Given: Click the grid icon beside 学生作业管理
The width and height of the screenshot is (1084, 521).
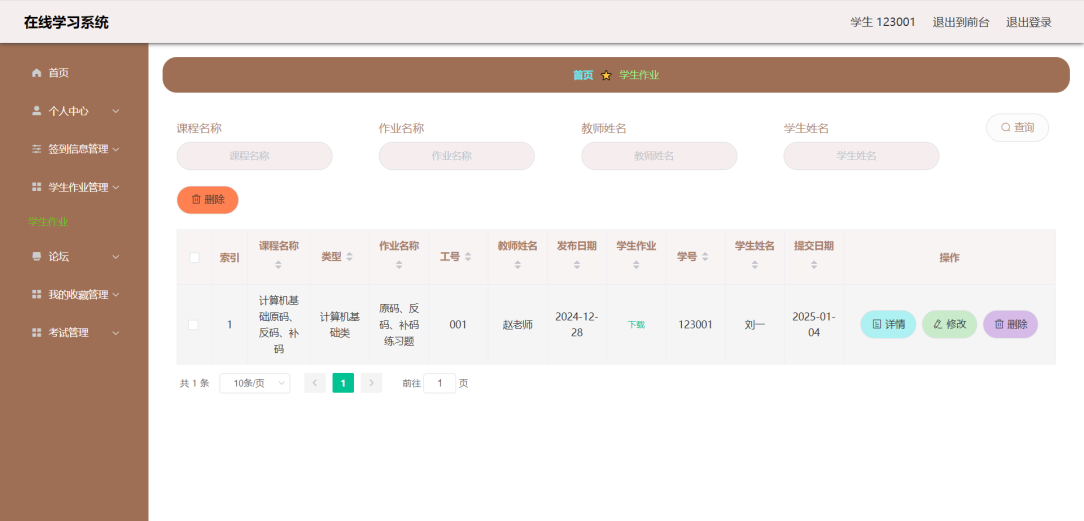Looking at the screenshot, I should point(37,187).
